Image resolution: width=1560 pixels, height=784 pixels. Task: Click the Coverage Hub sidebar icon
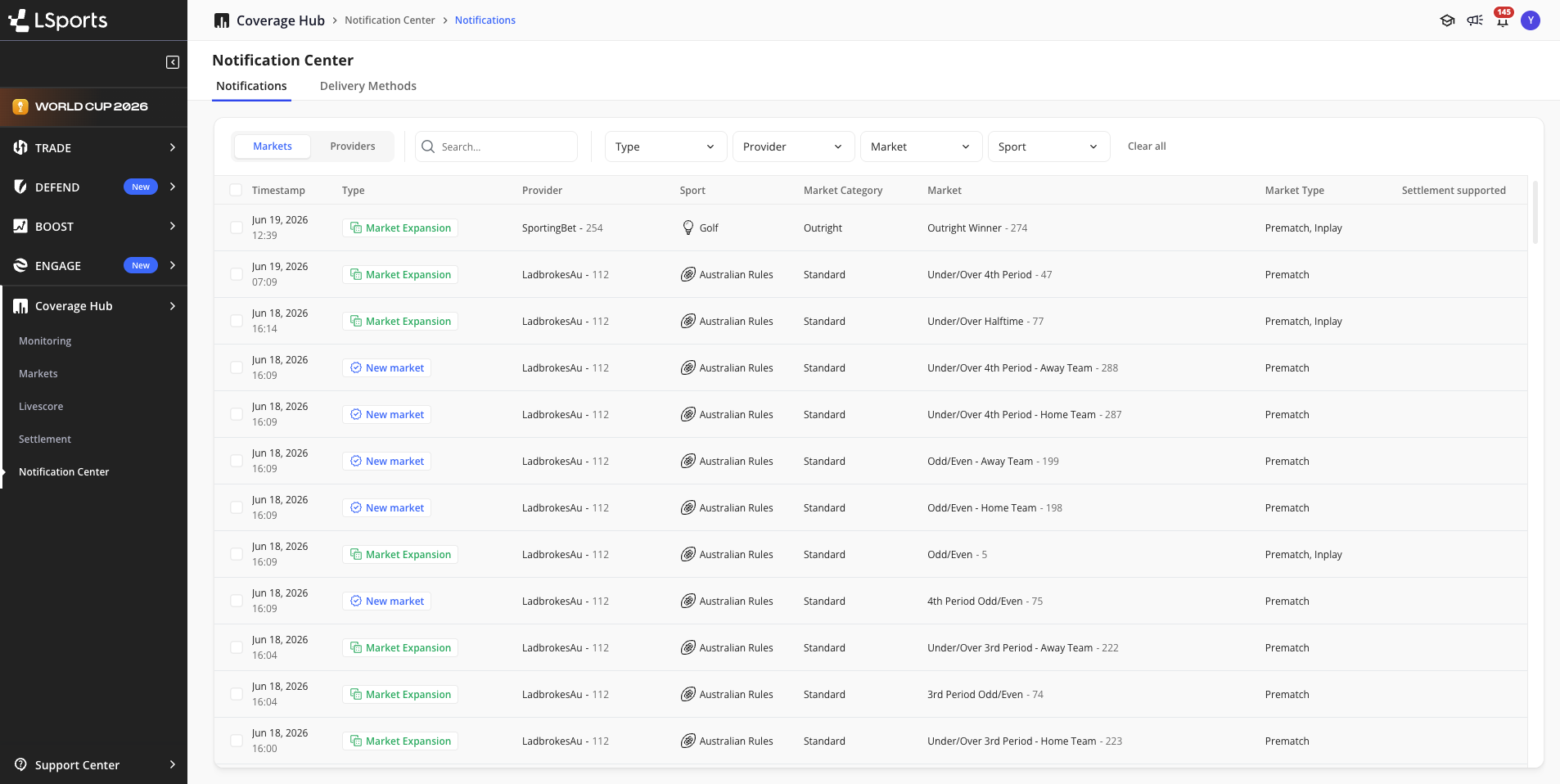click(x=20, y=306)
